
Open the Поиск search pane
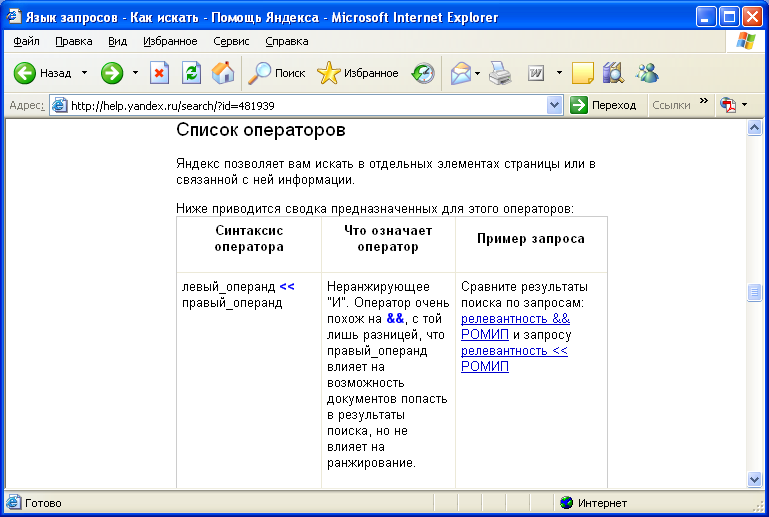pos(277,74)
